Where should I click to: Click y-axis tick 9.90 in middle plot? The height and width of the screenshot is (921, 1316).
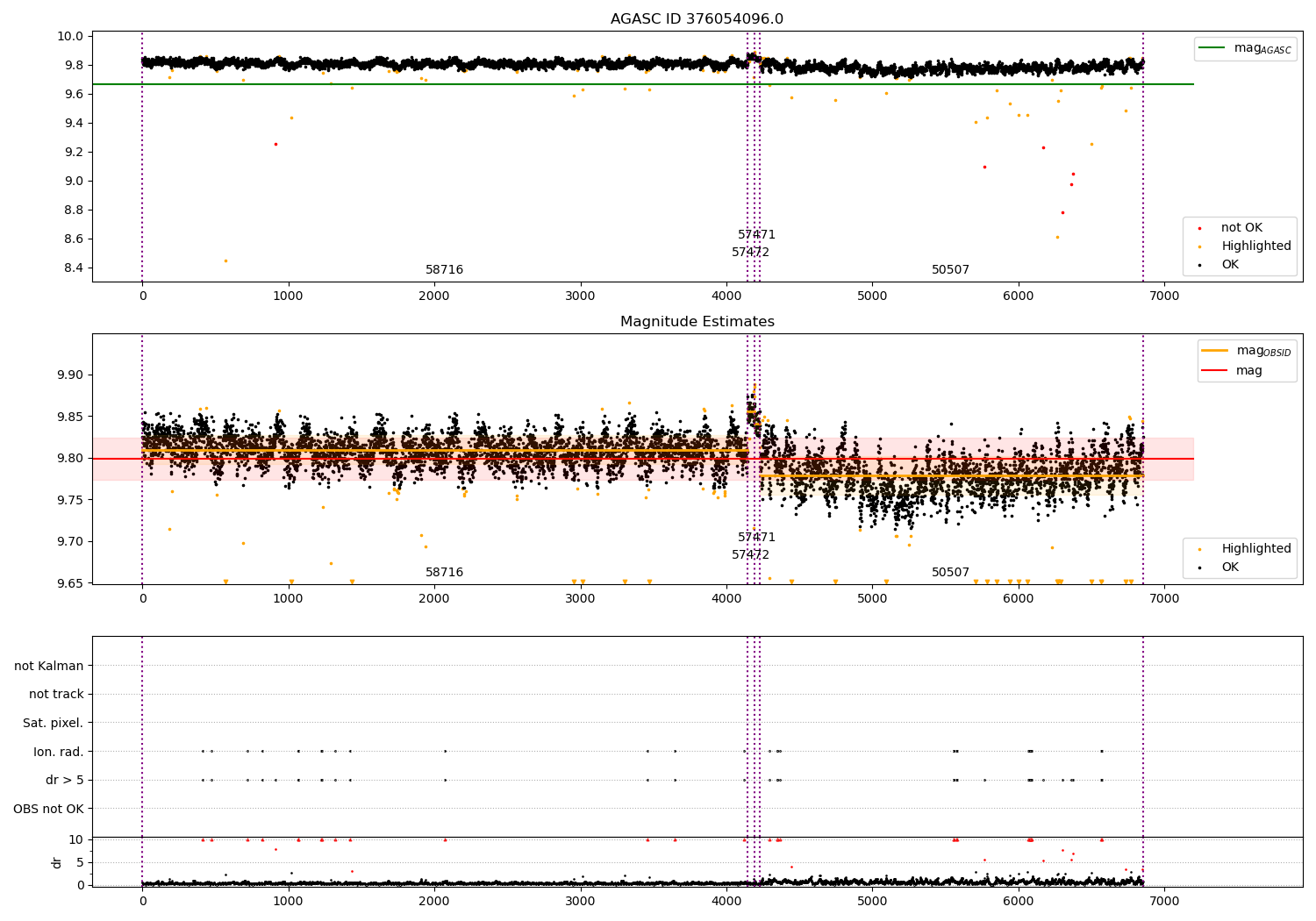[72, 375]
